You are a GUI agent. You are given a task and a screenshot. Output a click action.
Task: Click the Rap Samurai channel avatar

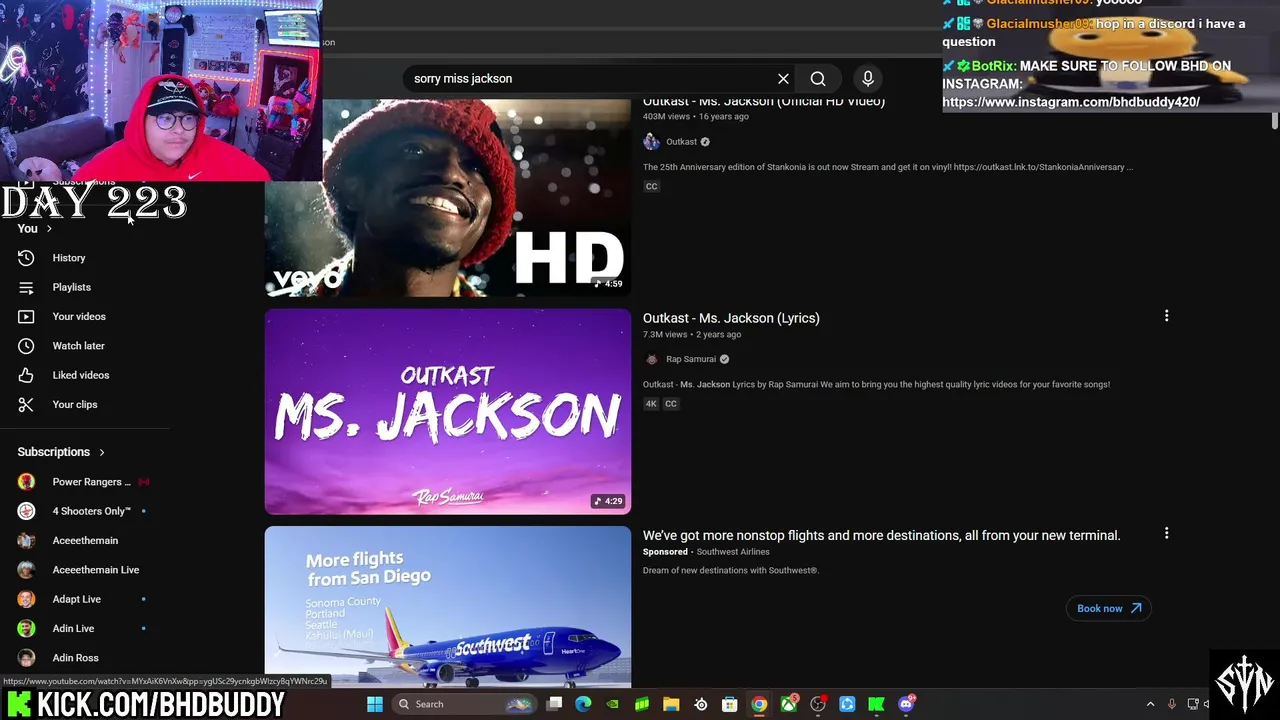[x=652, y=359]
